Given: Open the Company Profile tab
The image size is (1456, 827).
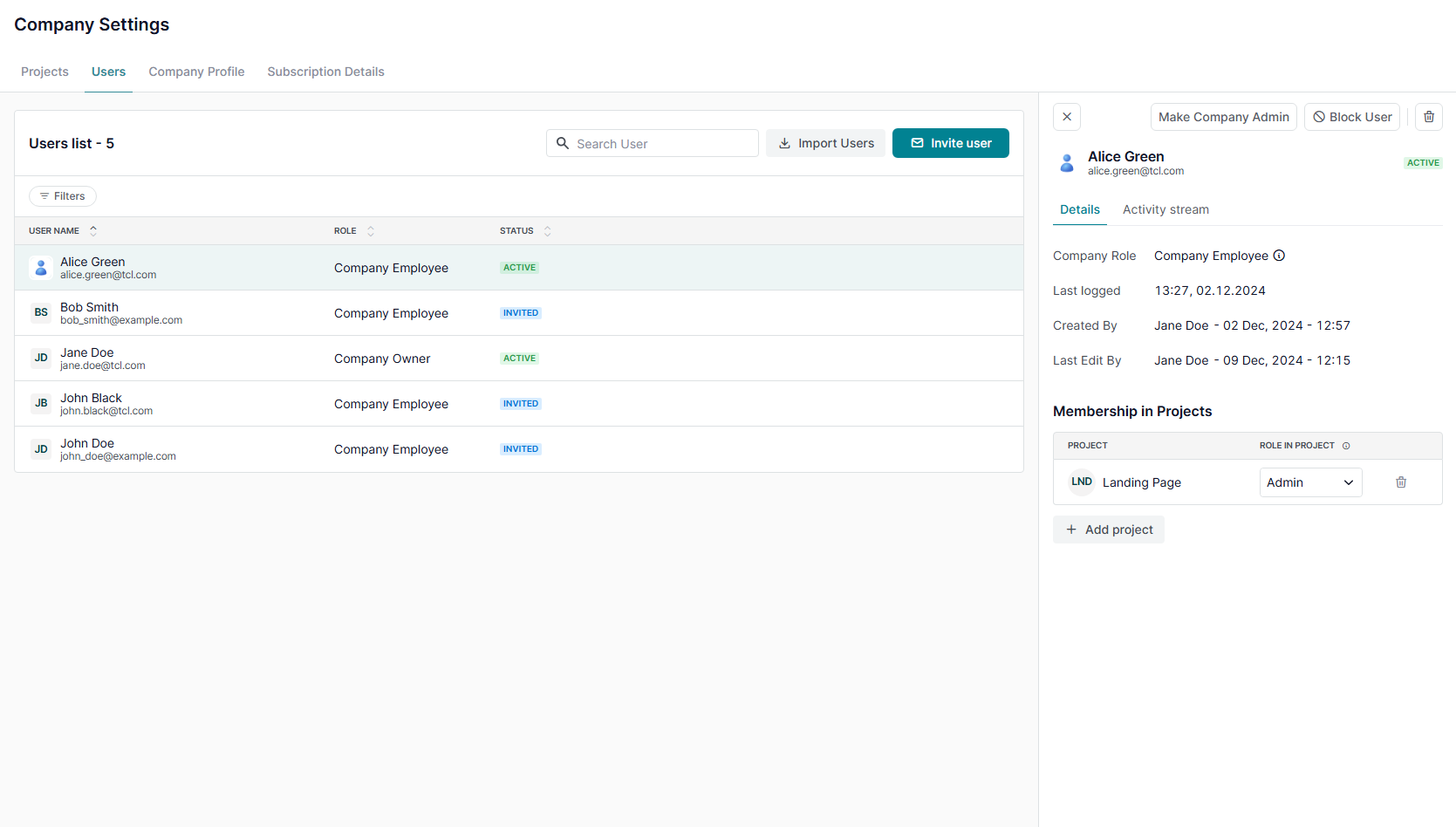Looking at the screenshot, I should [196, 72].
